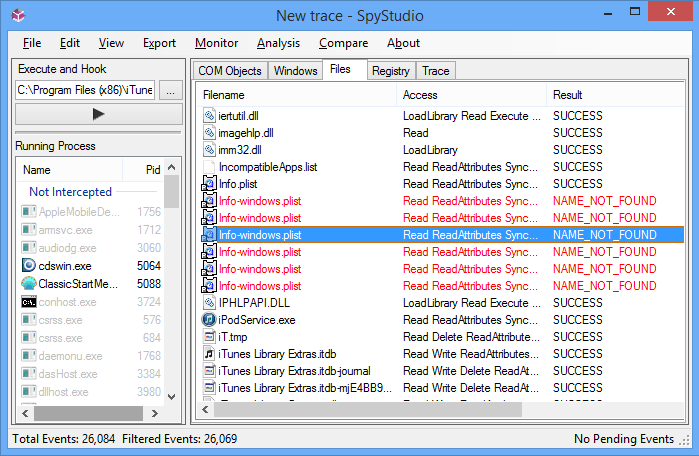Image resolution: width=699 pixels, height=456 pixels.
Task: Click the music note icon of iTunes Library Extras.itdb
Action: tap(209, 354)
